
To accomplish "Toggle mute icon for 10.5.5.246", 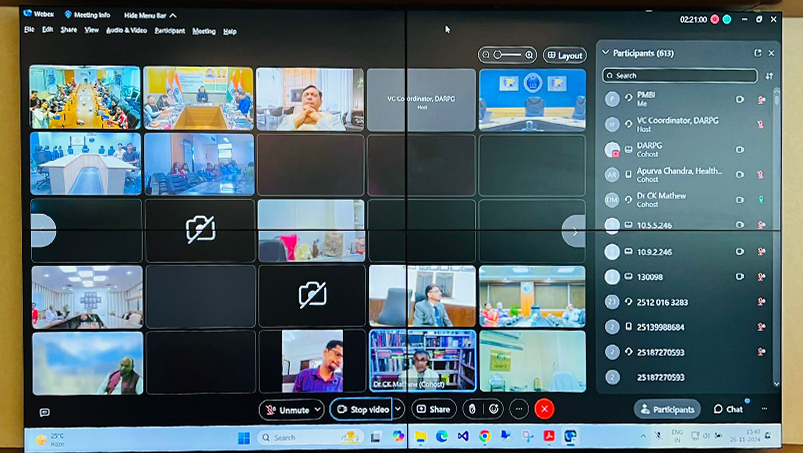I will pyautogui.click(x=762, y=225).
